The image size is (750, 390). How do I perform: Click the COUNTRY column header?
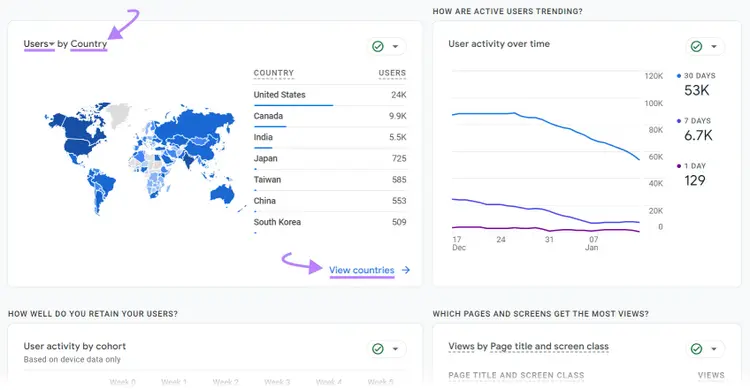point(274,73)
